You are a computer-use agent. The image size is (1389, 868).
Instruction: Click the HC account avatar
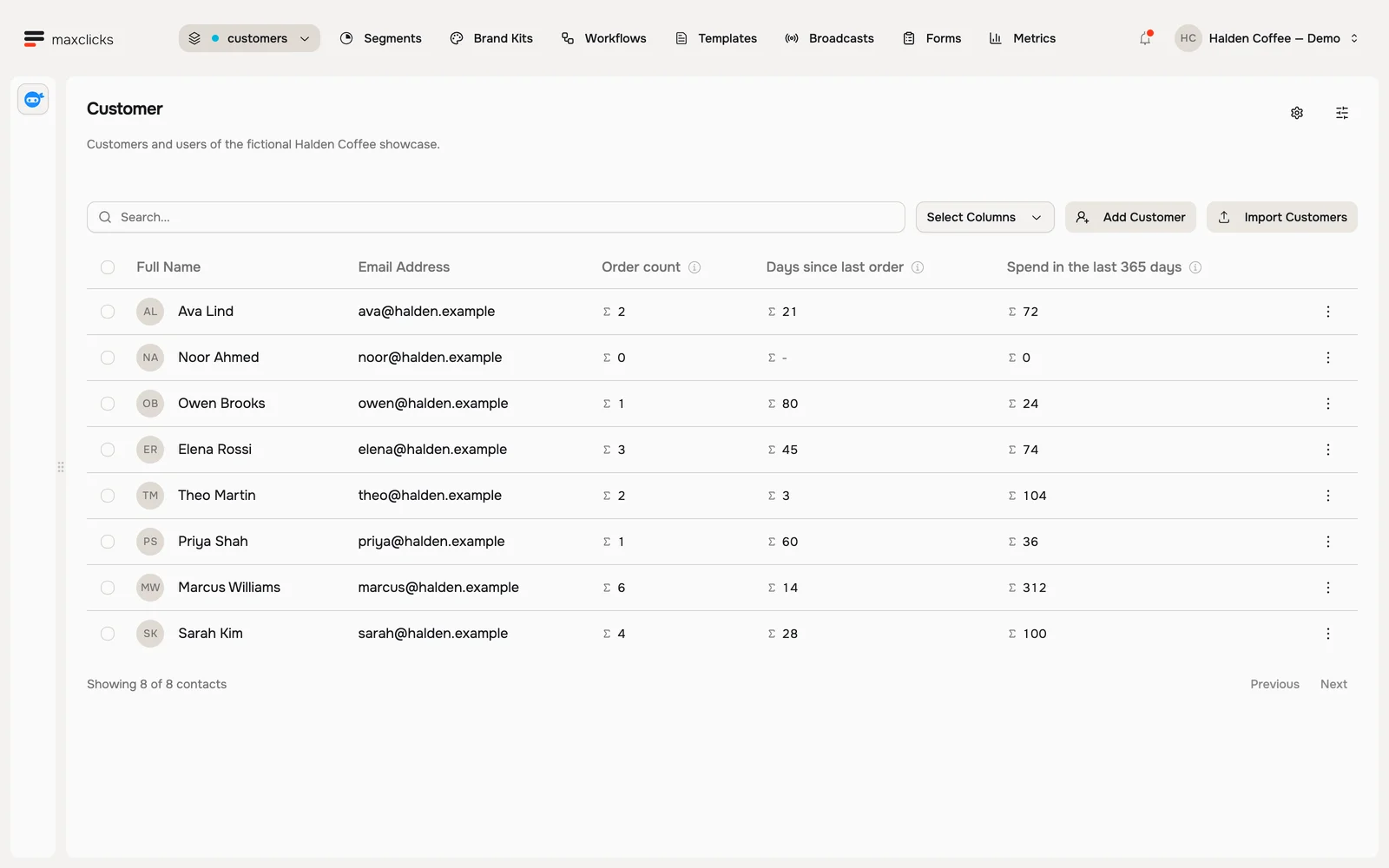1188,38
